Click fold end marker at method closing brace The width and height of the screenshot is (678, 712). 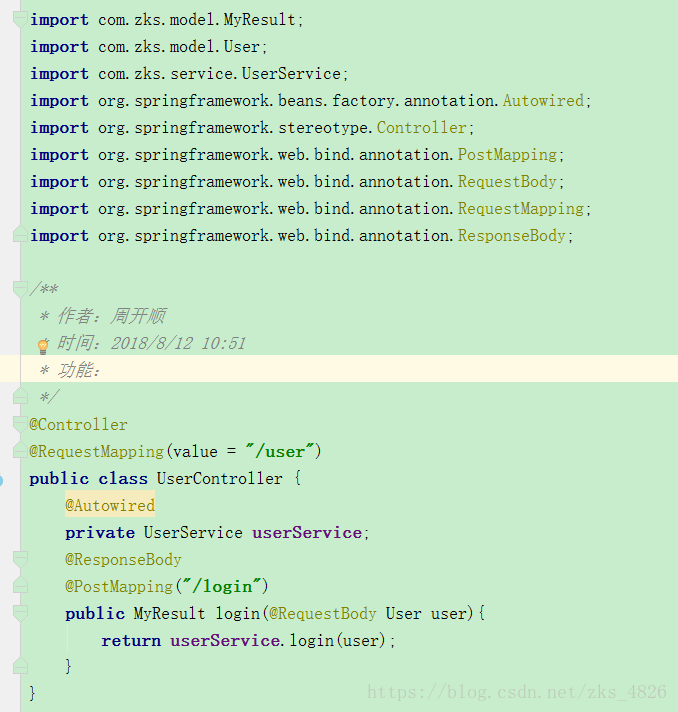[x=20, y=666]
